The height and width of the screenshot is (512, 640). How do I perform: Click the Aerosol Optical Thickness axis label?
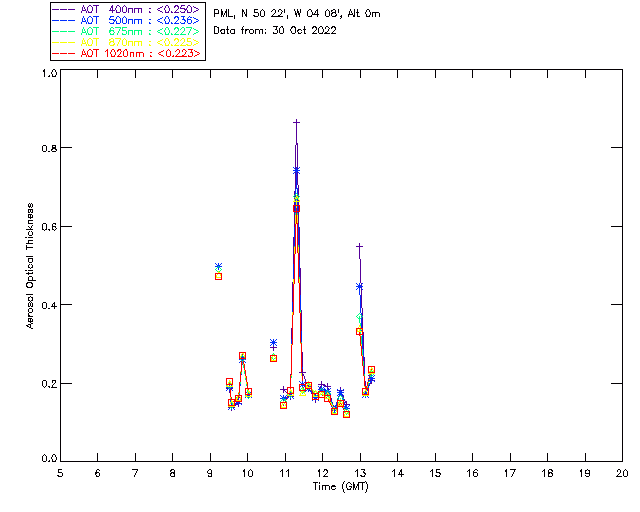click(x=30, y=266)
